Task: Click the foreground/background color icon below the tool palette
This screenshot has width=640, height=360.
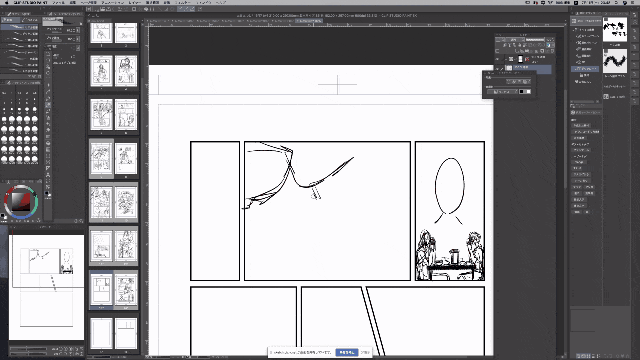Action: tap(48, 193)
